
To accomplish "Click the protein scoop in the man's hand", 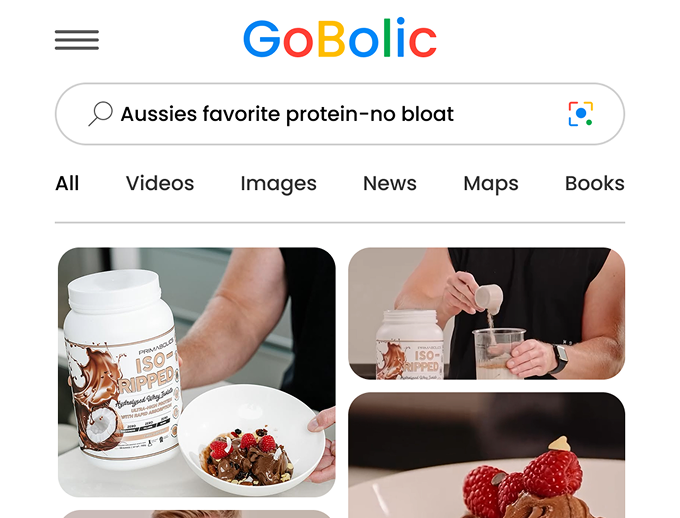I will pos(489,298).
